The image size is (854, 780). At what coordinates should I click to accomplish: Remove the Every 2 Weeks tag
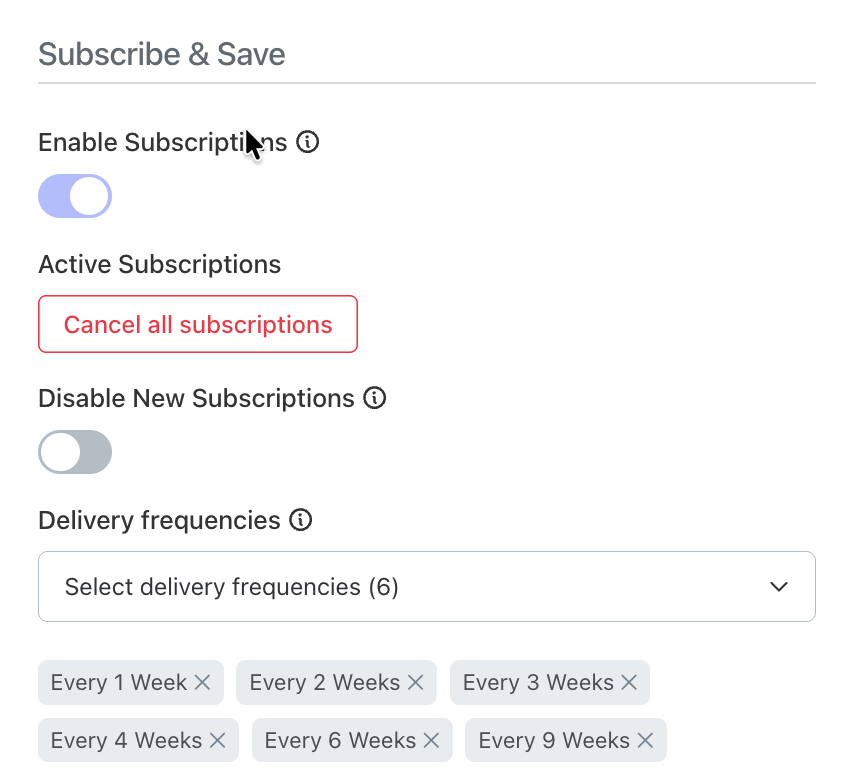click(416, 682)
